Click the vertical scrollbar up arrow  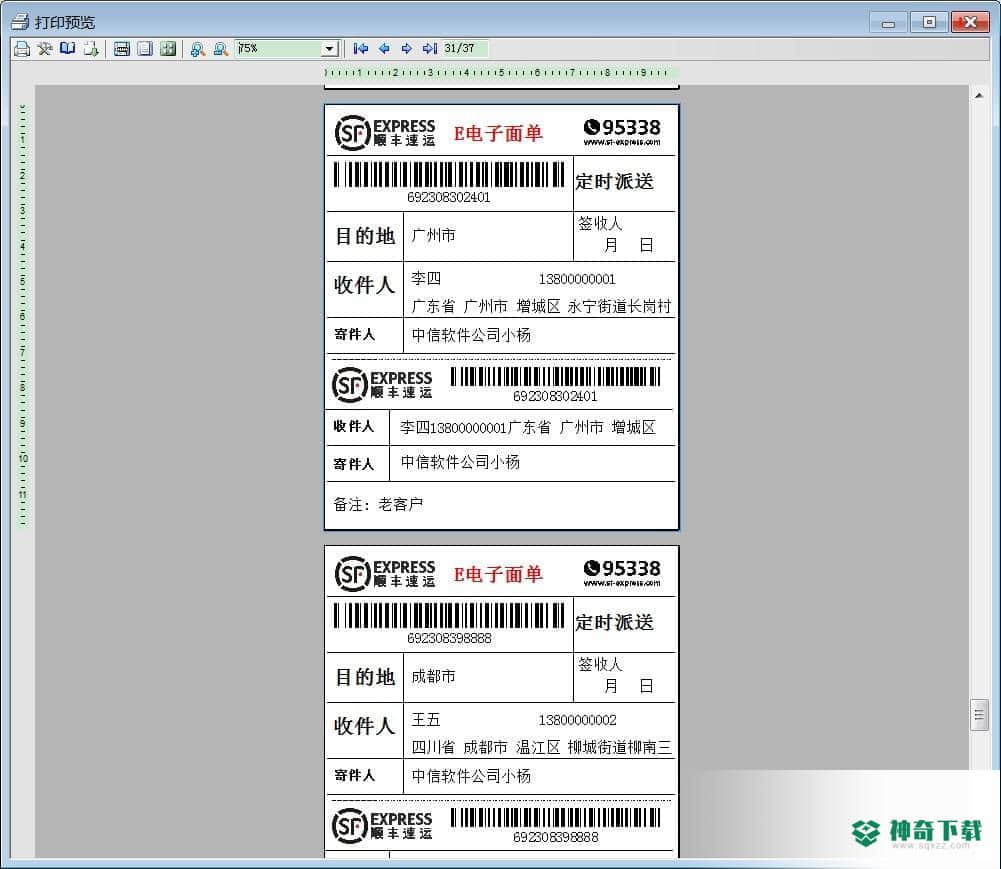click(979, 95)
